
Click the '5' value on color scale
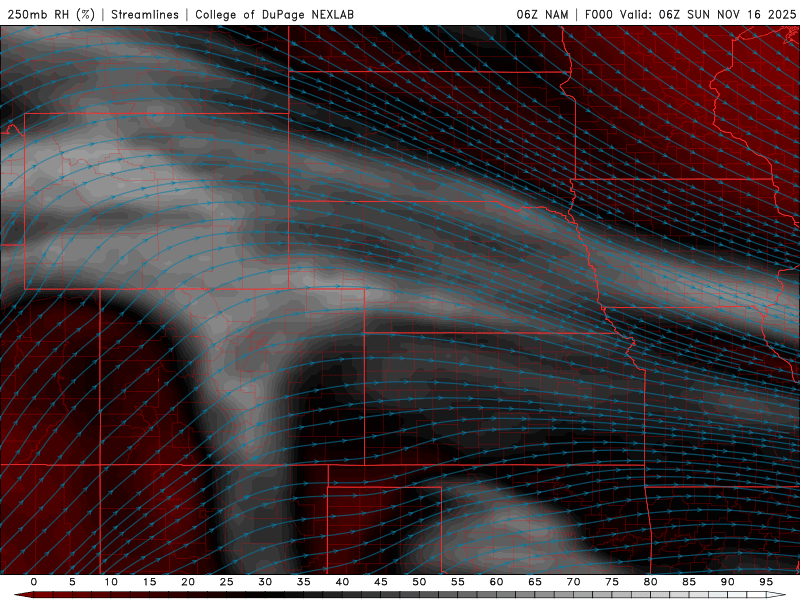pos(72,582)
